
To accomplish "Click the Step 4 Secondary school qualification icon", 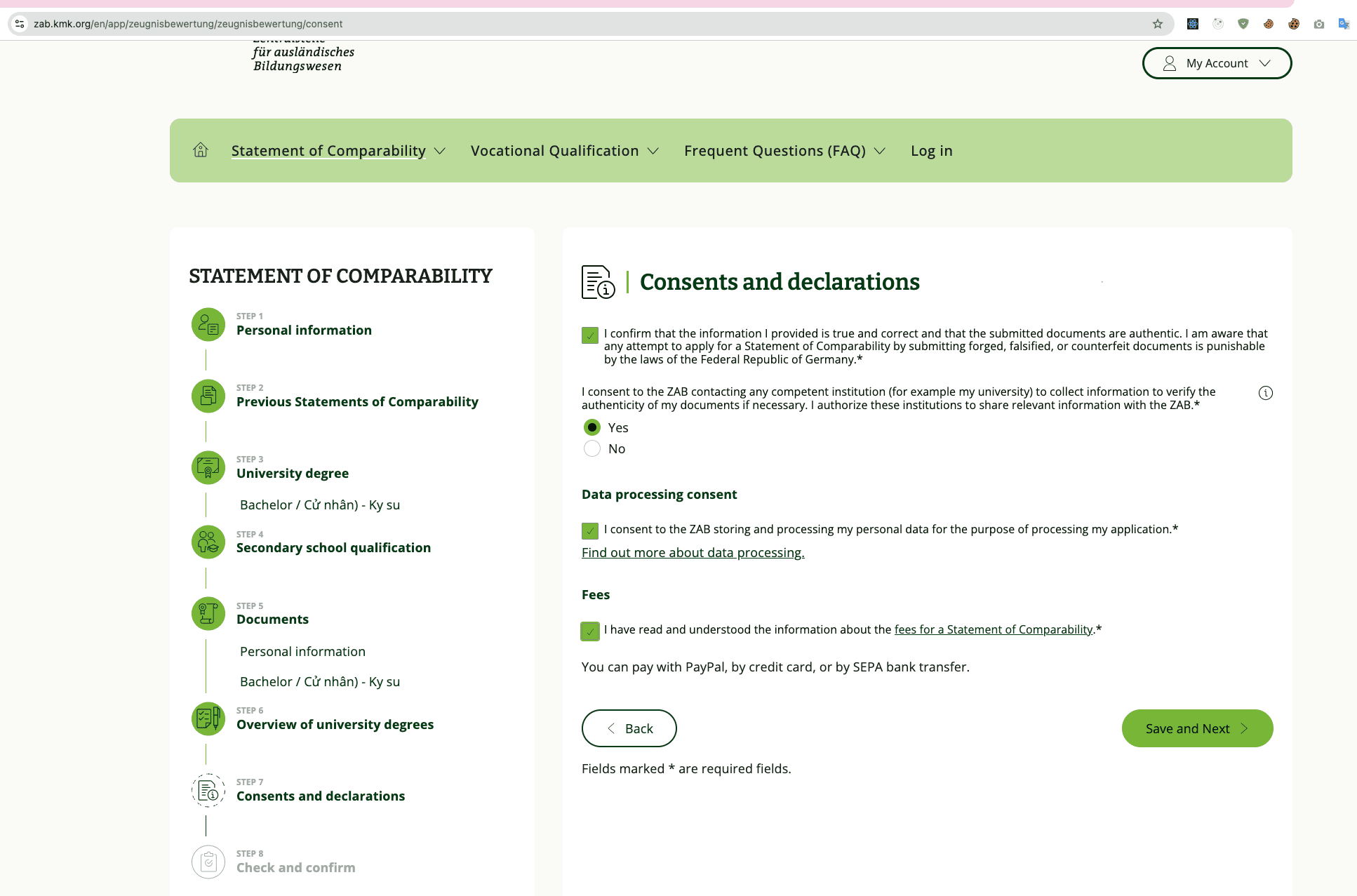I will pyautogui.click(x=208, y=542).
